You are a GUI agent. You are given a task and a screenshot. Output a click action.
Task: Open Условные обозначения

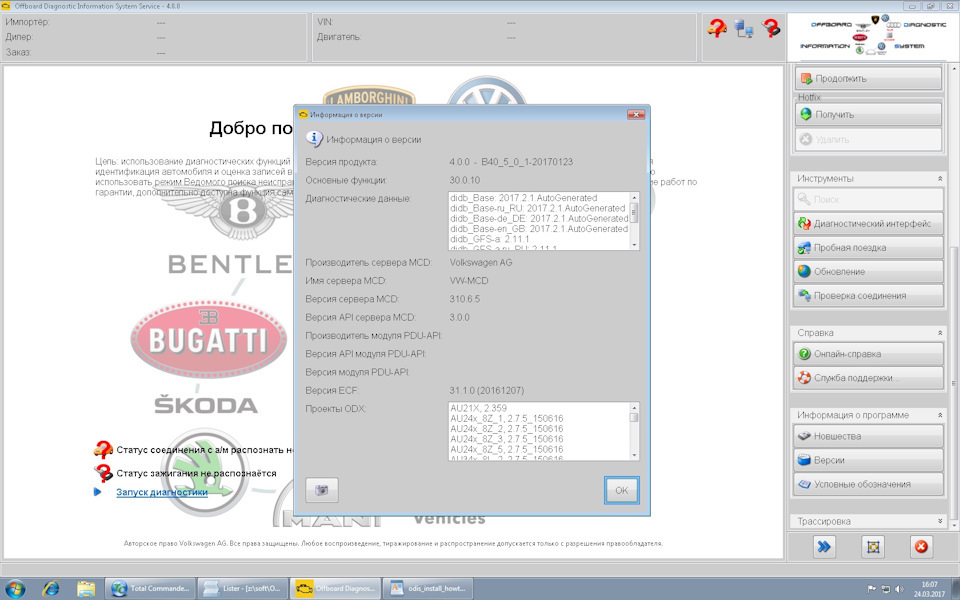coord(868,484)
